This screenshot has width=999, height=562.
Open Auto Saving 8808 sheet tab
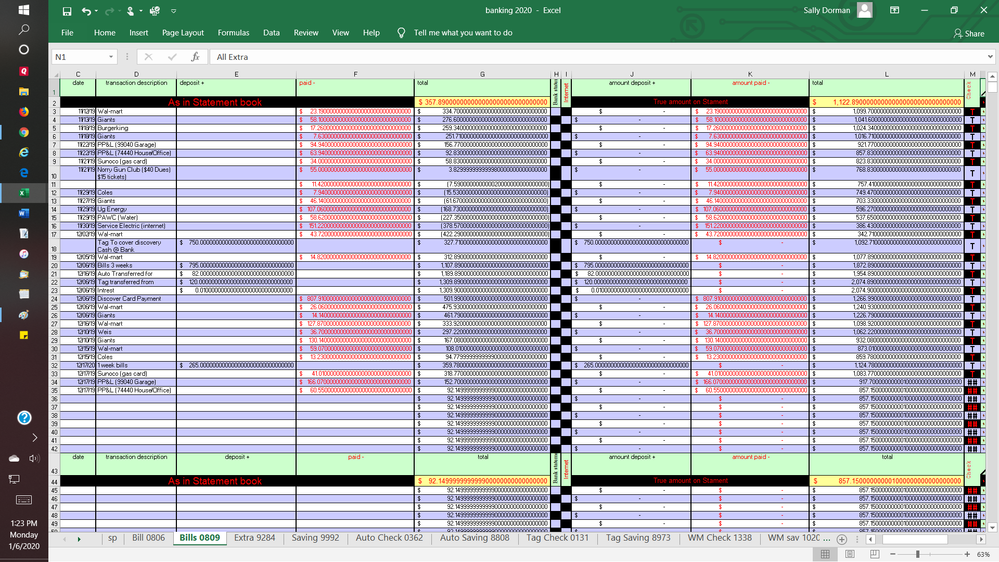[x=475, y=538]
